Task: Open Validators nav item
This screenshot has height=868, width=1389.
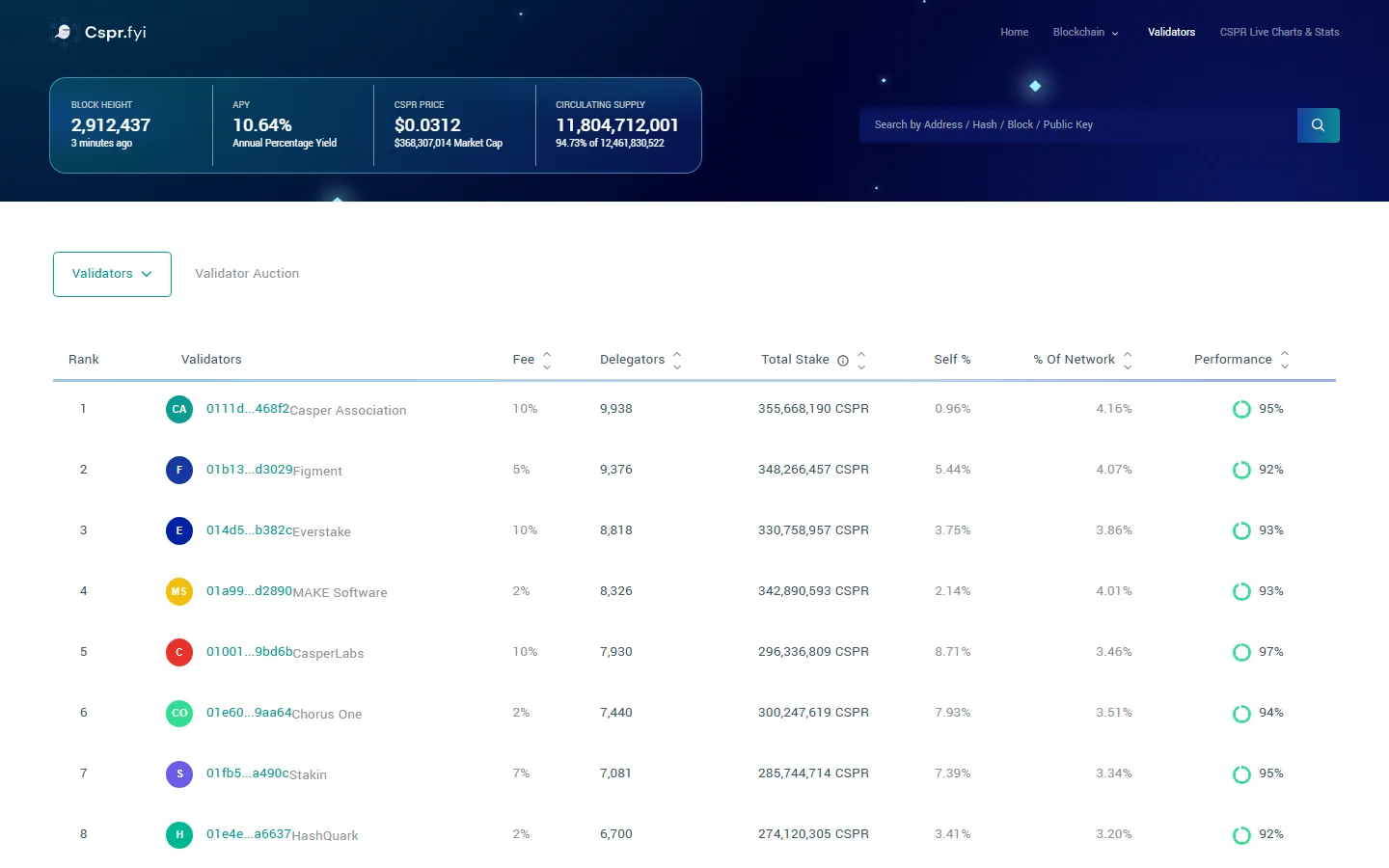Action: (x=1171, y=32)
